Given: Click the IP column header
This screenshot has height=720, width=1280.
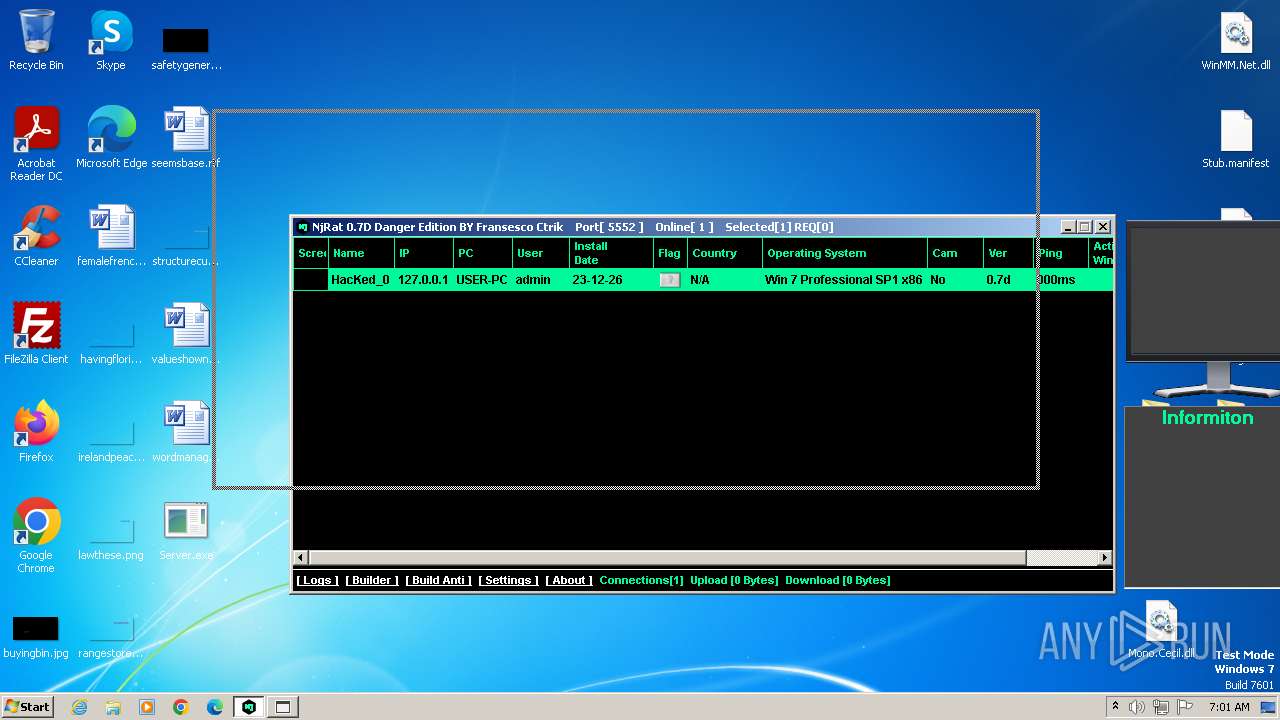Looking at the screenshot, I should pos(424,253).
